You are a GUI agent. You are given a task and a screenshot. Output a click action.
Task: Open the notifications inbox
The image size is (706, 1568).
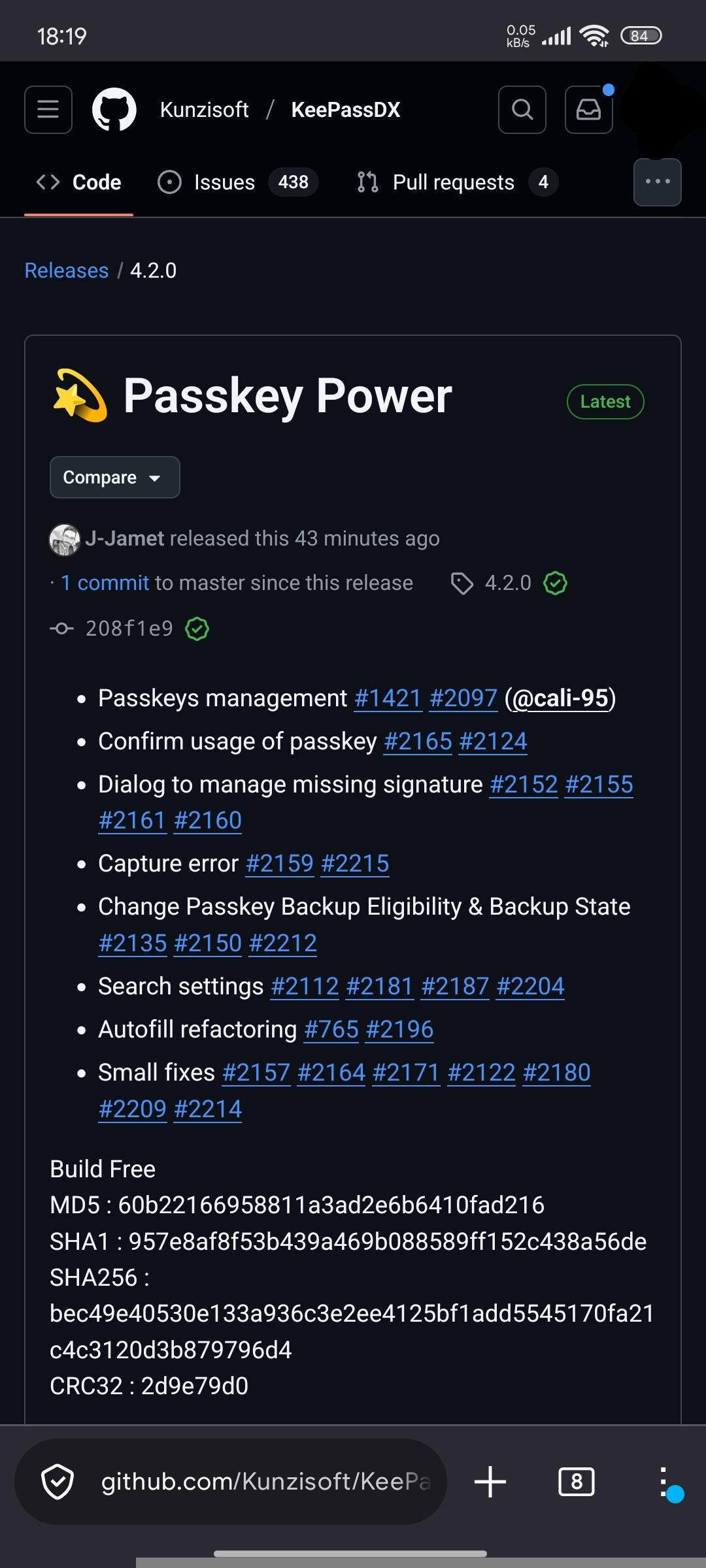point(588,110)
